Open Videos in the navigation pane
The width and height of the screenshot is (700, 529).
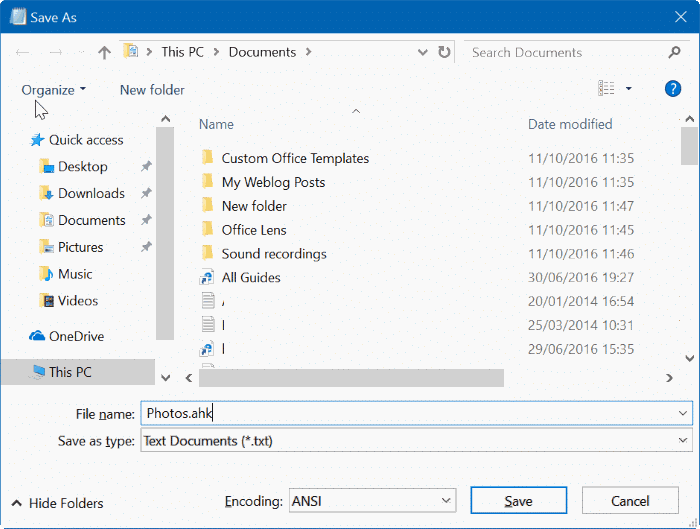pyautogui.click(x=78, y=301)
